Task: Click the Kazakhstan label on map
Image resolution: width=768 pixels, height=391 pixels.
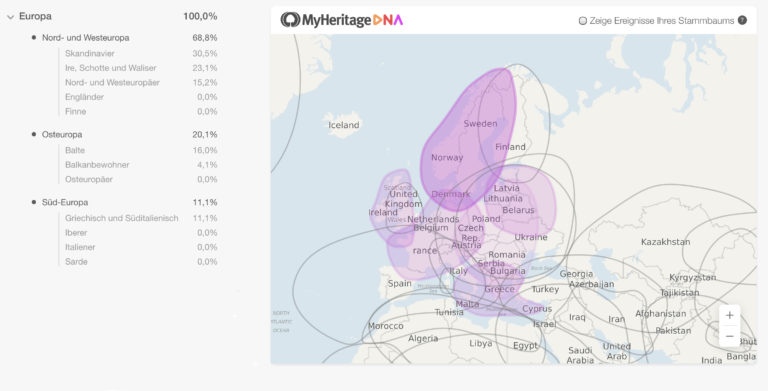Action: click(665, 242)
